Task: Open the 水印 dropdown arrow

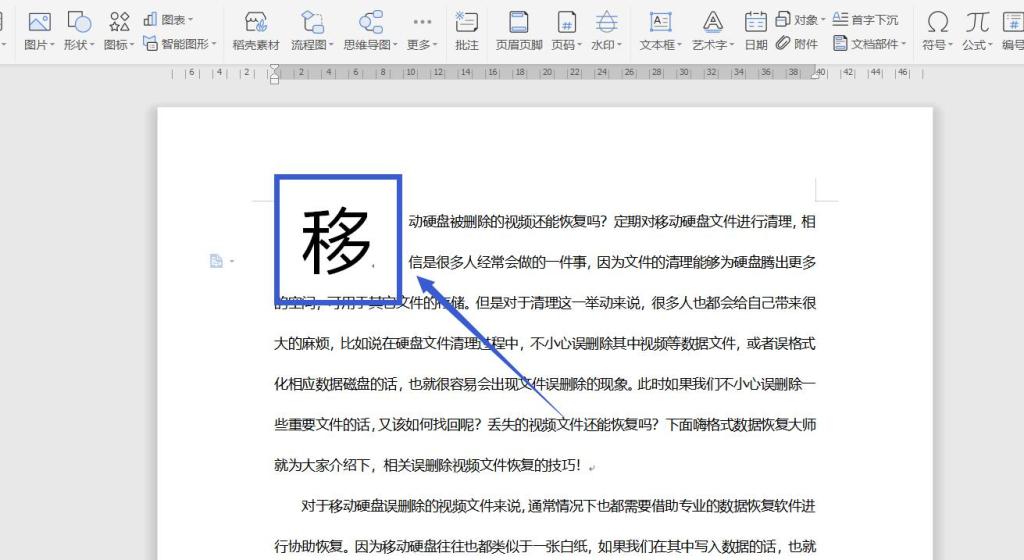Action: coord(619,45)
